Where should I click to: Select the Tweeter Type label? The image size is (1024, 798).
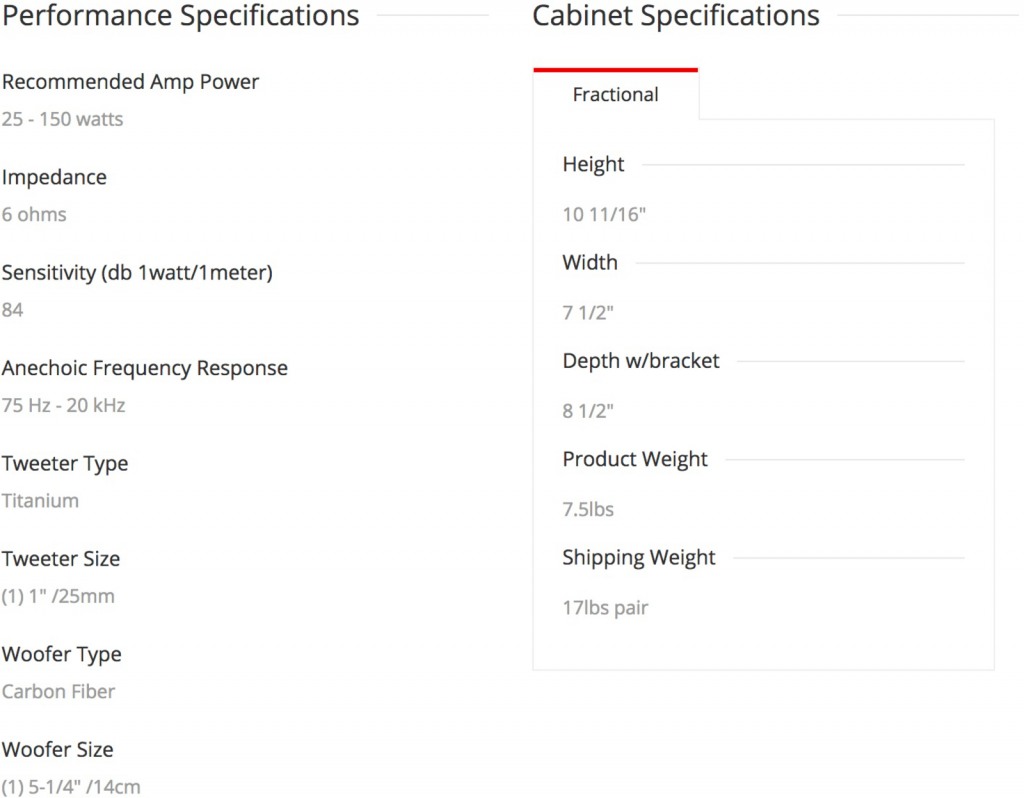[x=65, y=463]
